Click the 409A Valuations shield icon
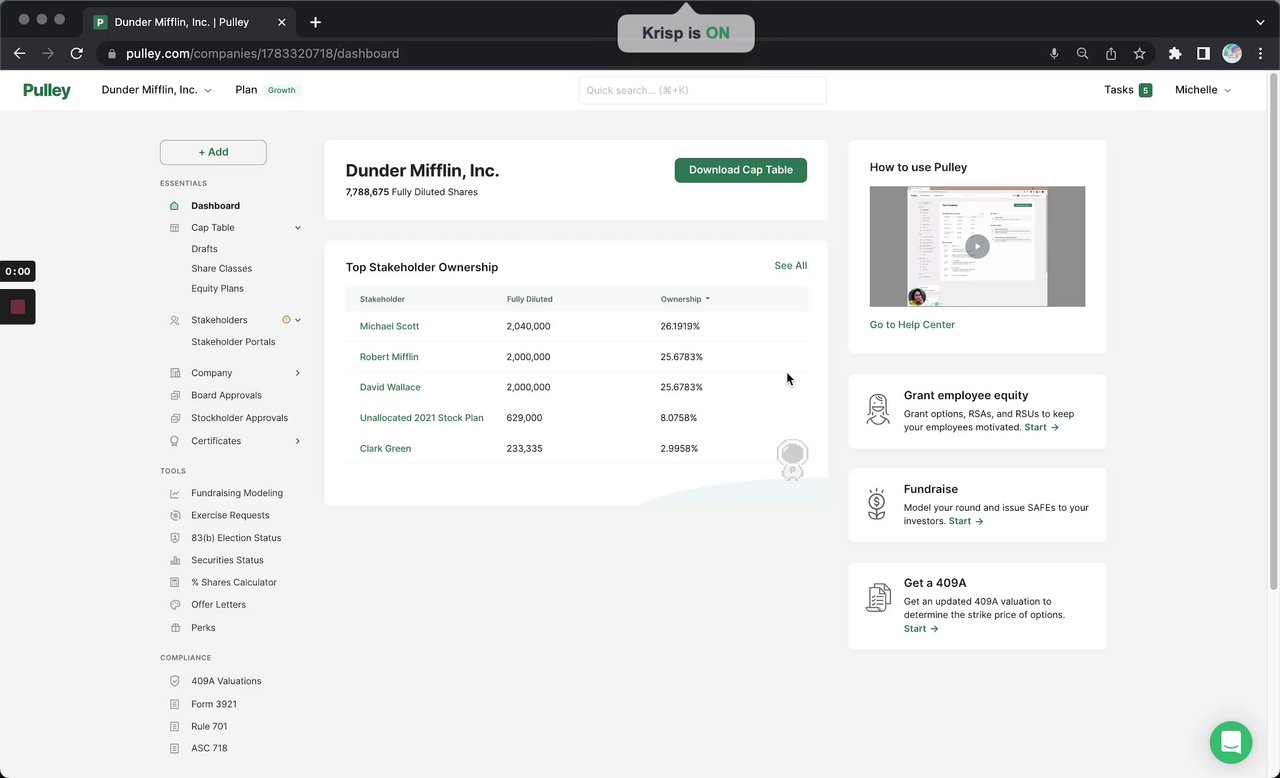 click(x=175, y=681)
